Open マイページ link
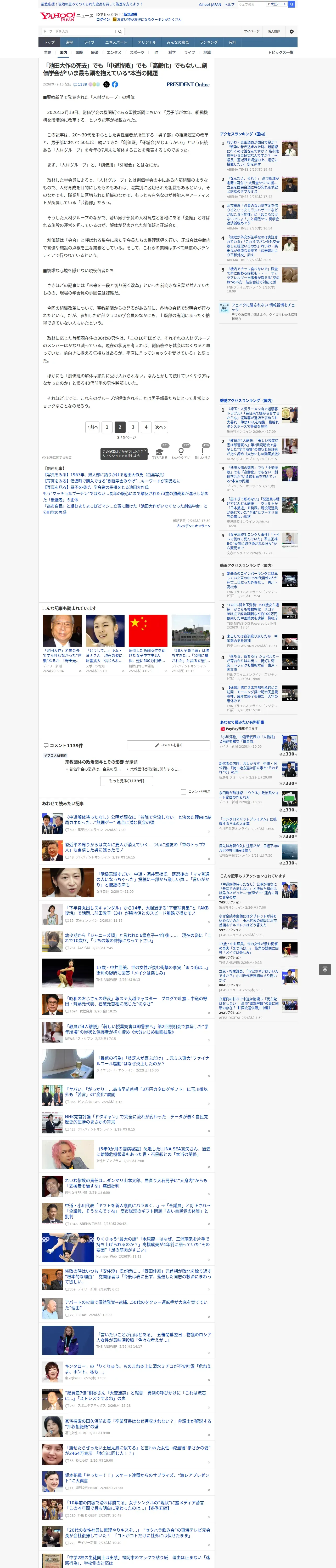 coord(252,31)
